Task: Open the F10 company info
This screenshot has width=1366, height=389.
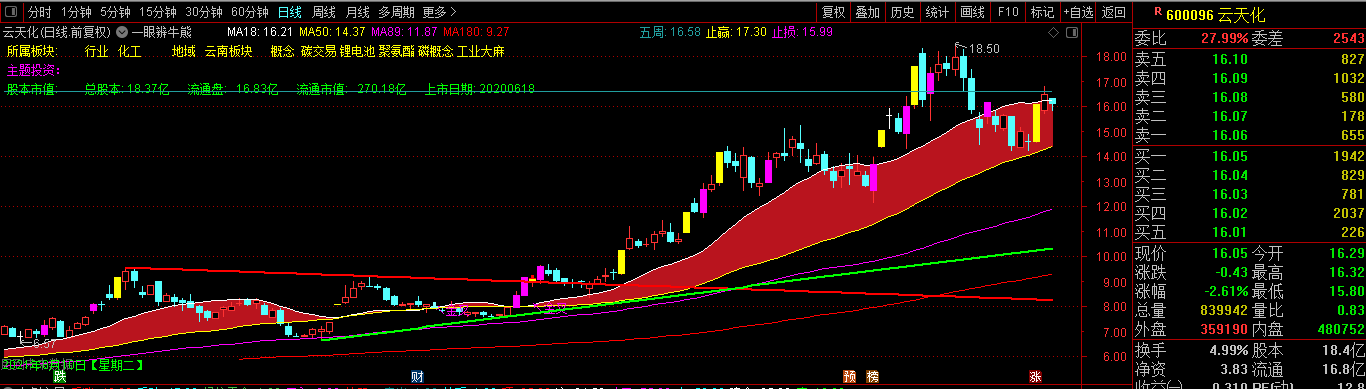Action: tap(1007, 12)
